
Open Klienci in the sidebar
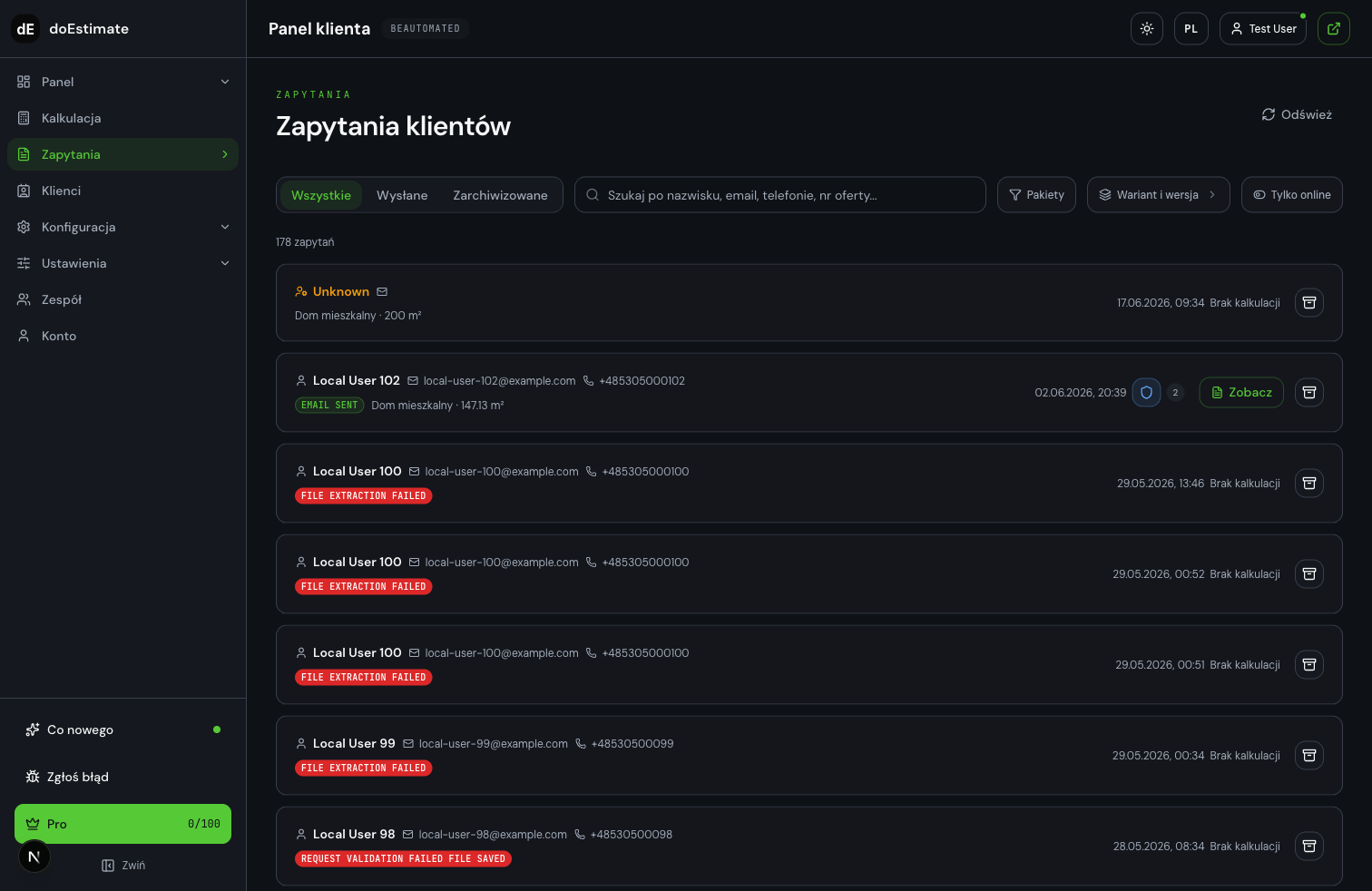pyautogui.click(x=122, y=191)
